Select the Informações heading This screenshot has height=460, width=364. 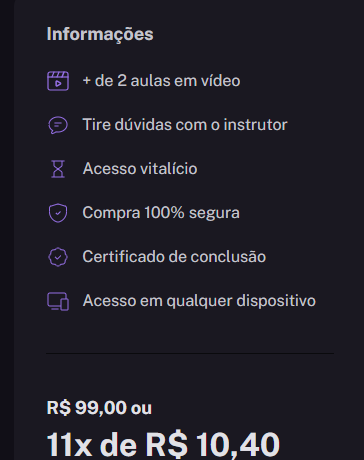click(100, 34)
